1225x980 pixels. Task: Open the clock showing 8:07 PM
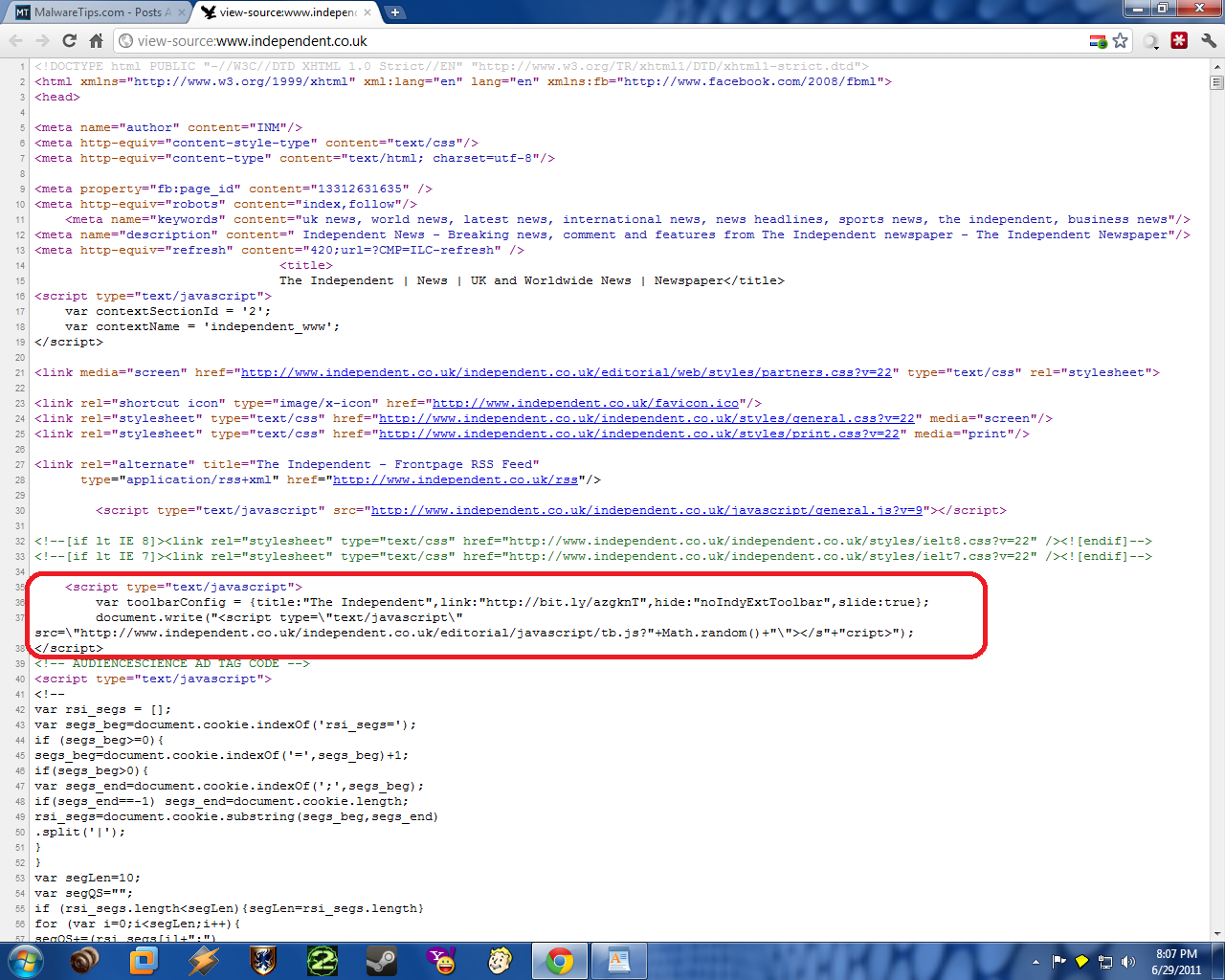coord(1176,962)
